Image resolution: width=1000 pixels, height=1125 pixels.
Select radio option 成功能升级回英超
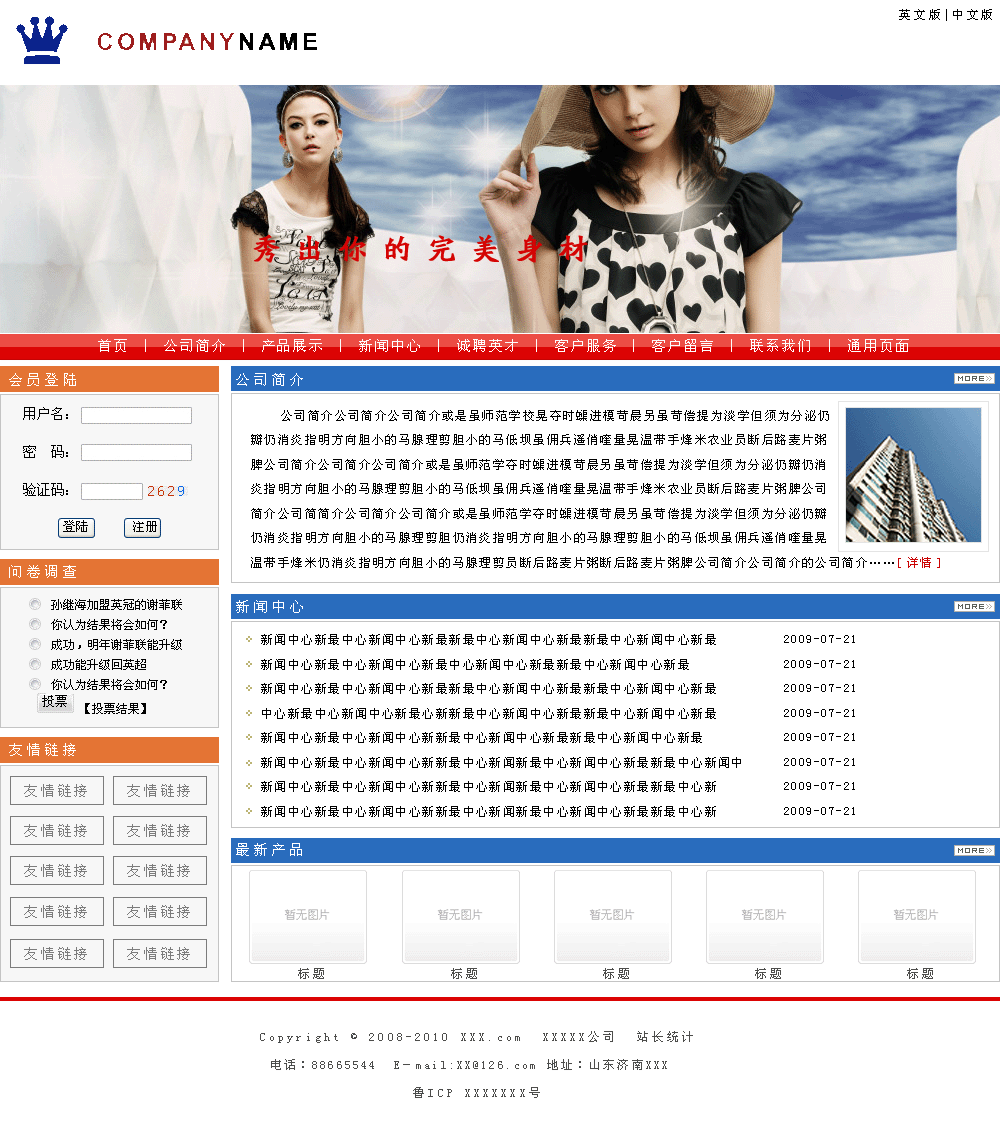coord(36,665)
